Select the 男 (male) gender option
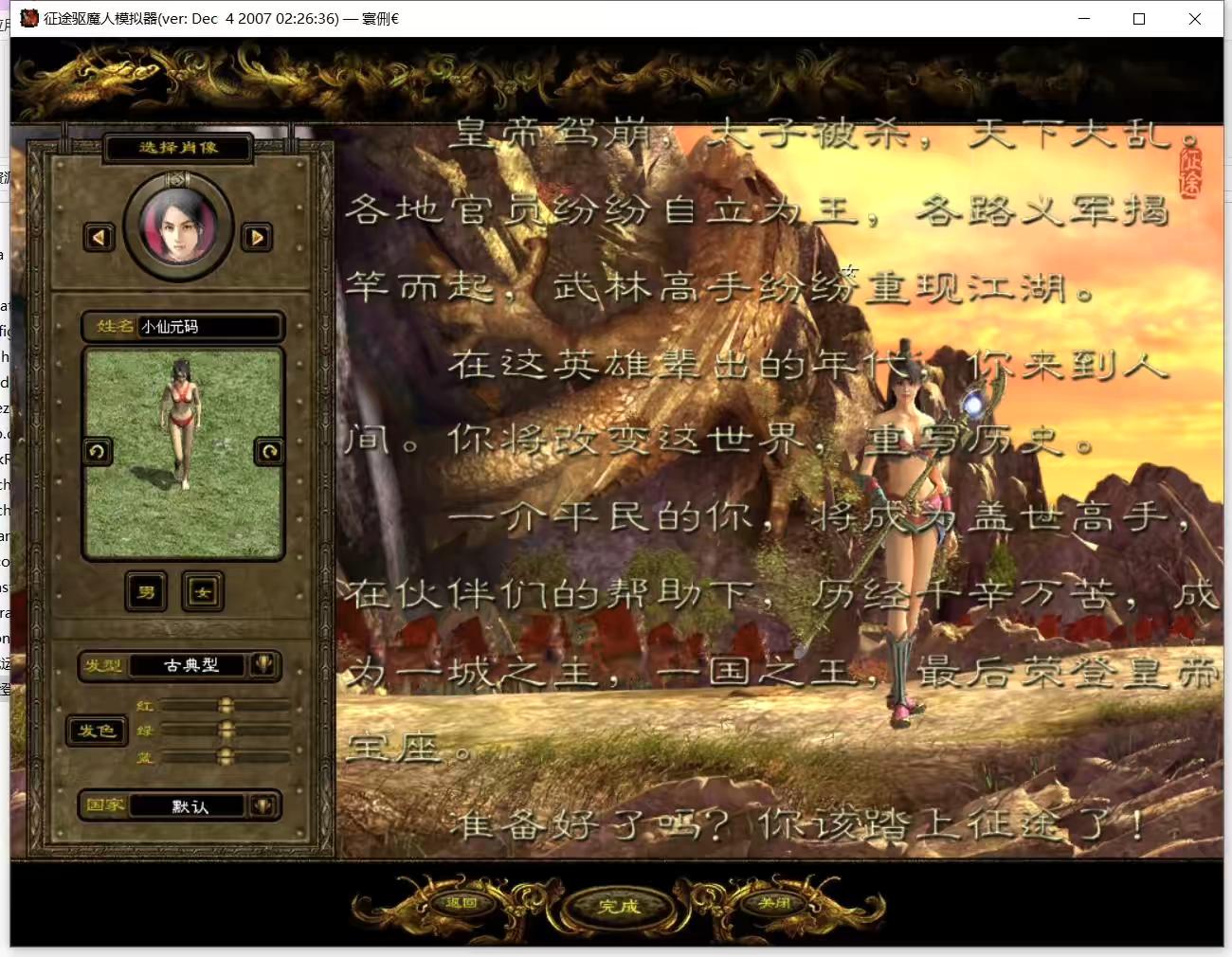The width and height of the screenshot is (1232, 957). coord(147,592)
